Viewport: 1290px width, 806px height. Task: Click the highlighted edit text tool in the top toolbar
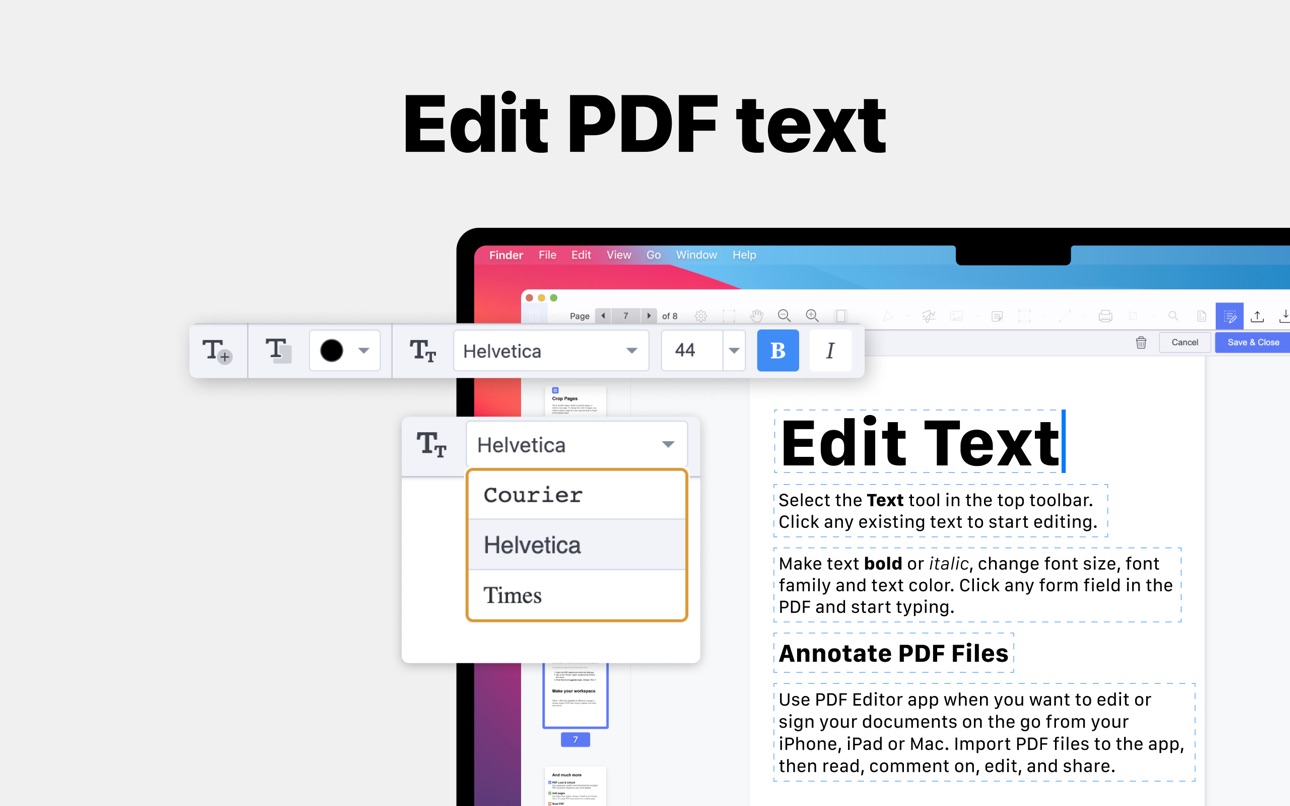(1230, 316)
